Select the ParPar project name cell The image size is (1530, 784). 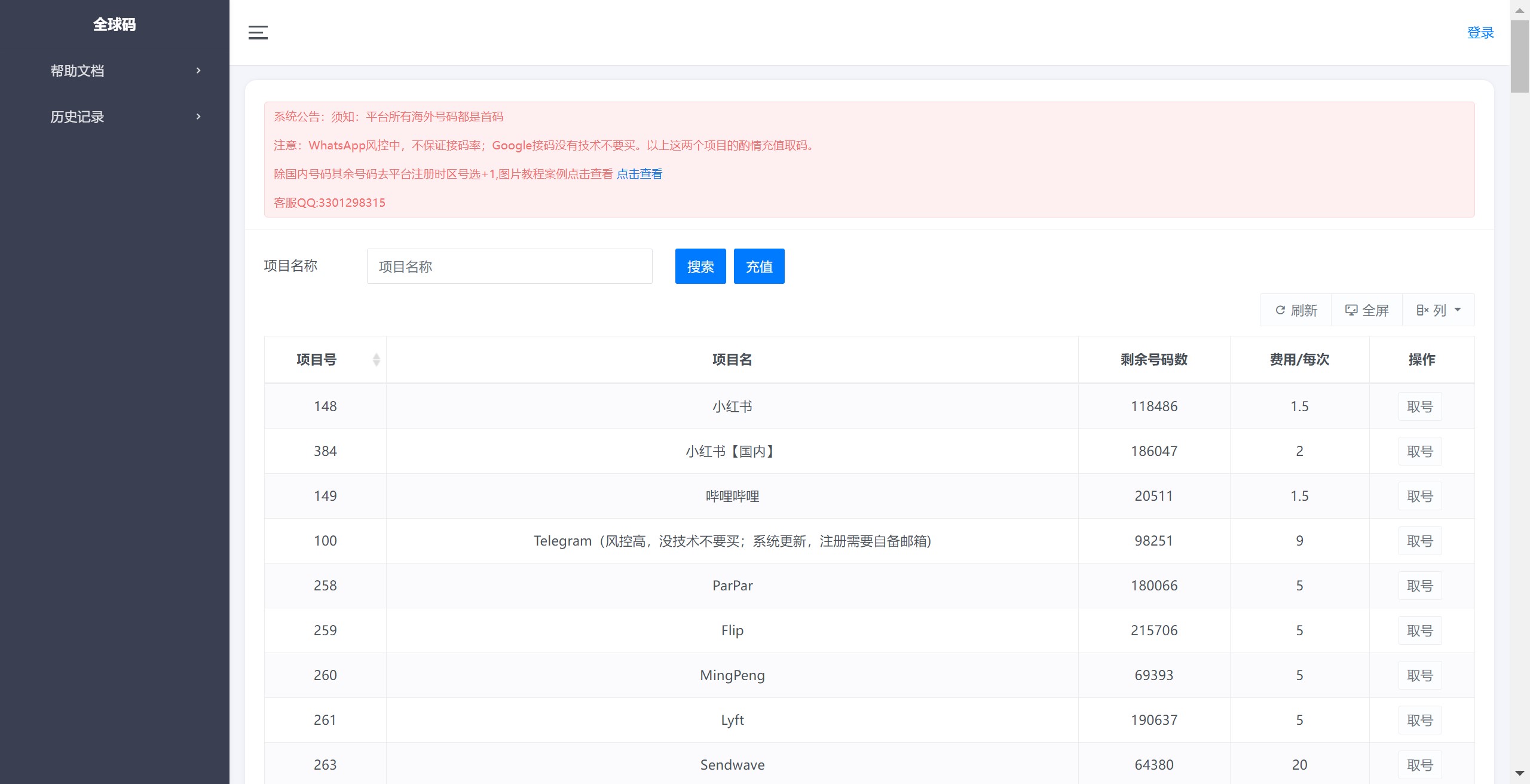click(x=732, y=586)
